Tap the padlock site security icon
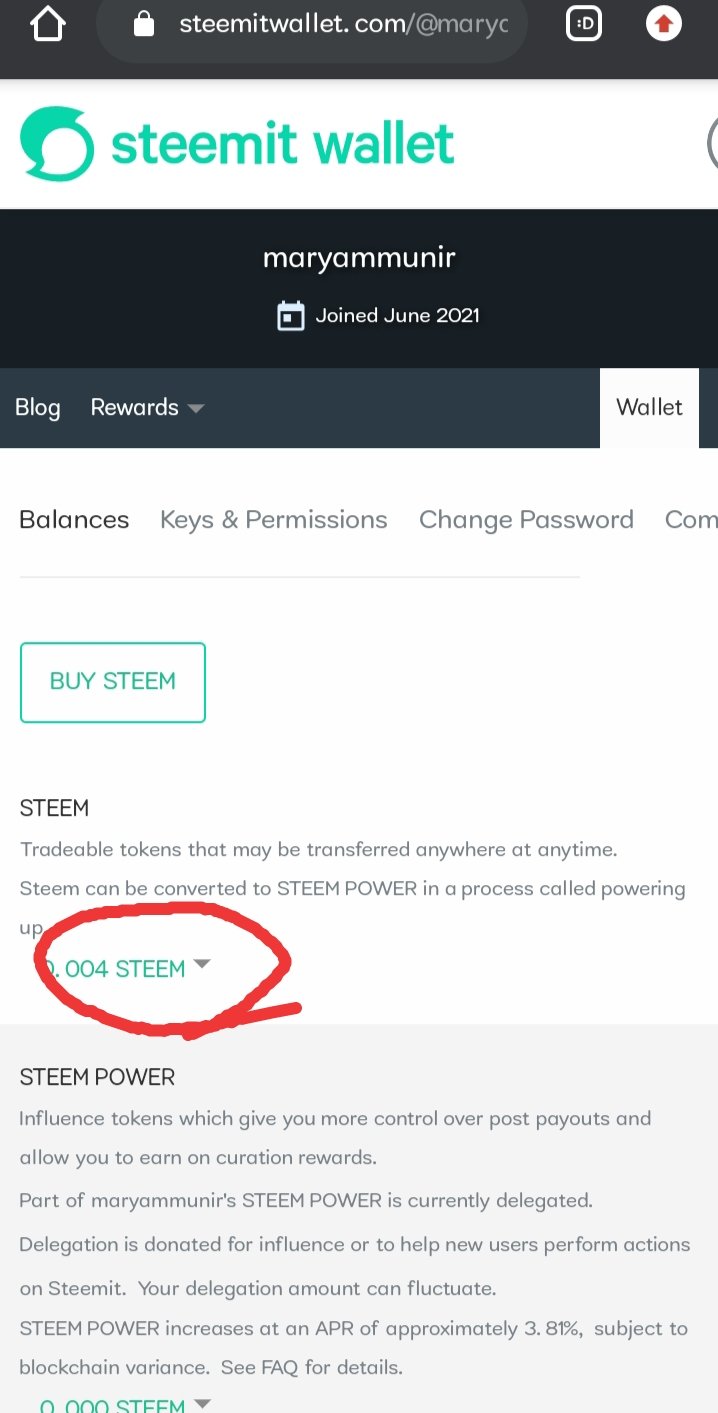Image resolution: width=718 pixels, height=1413 pixels. (144, 24)
